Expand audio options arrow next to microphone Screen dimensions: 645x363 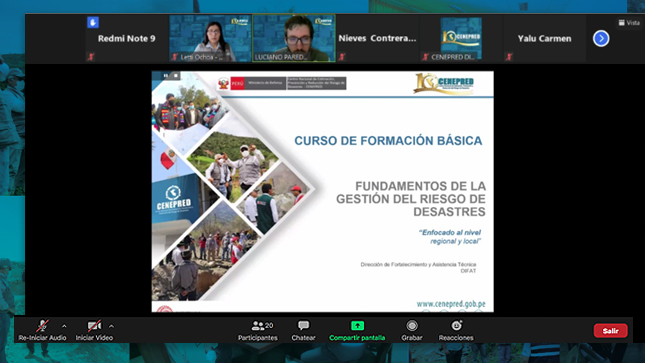[64, 326]
